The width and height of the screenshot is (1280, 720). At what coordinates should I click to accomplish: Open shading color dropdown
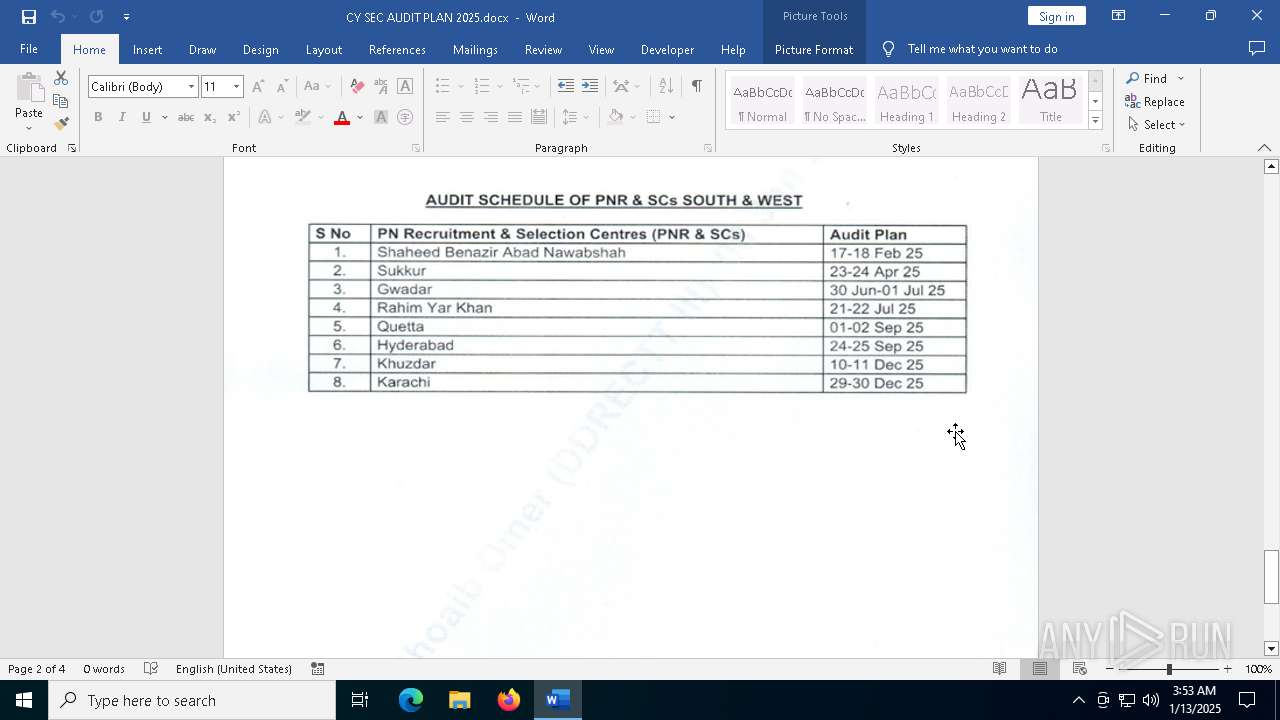(632, 117)
